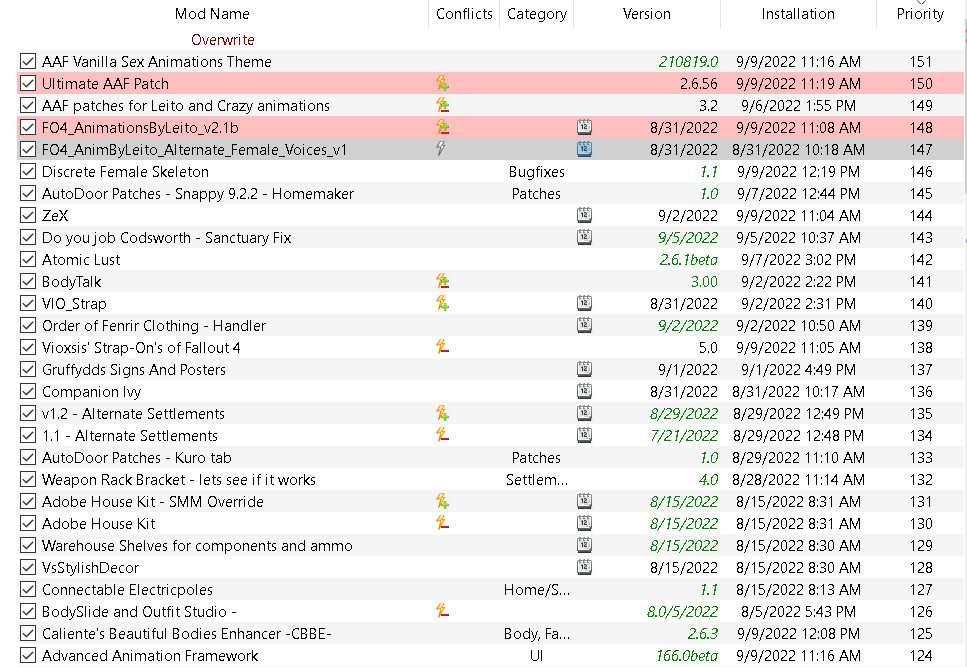The height and width of the screenshot is (667, 967).
Task: Toggle BodyTalk mod checkbox
Action: click(x=28, y=282)
